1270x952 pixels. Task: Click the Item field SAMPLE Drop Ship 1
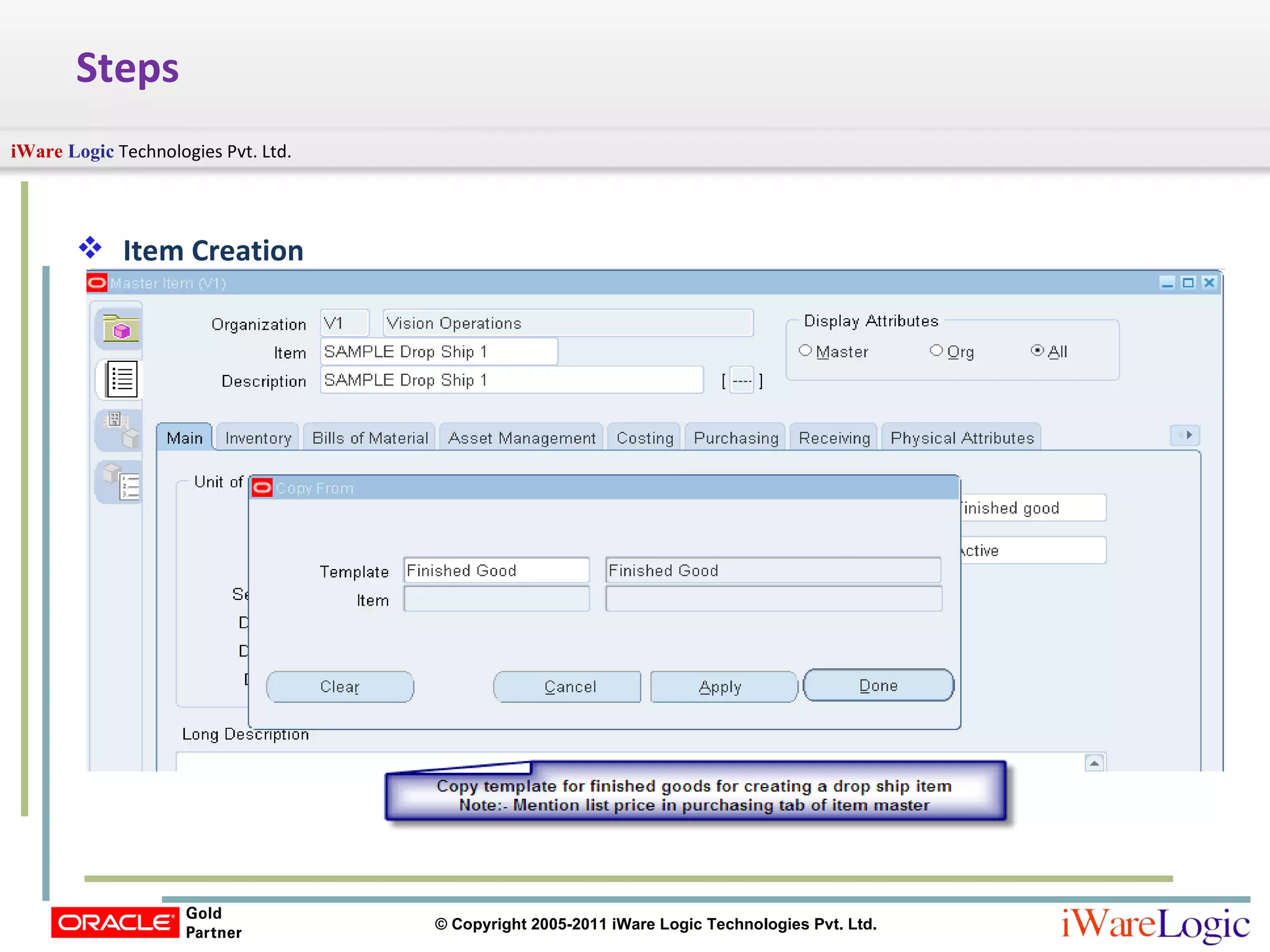click(x=439, y=351)
